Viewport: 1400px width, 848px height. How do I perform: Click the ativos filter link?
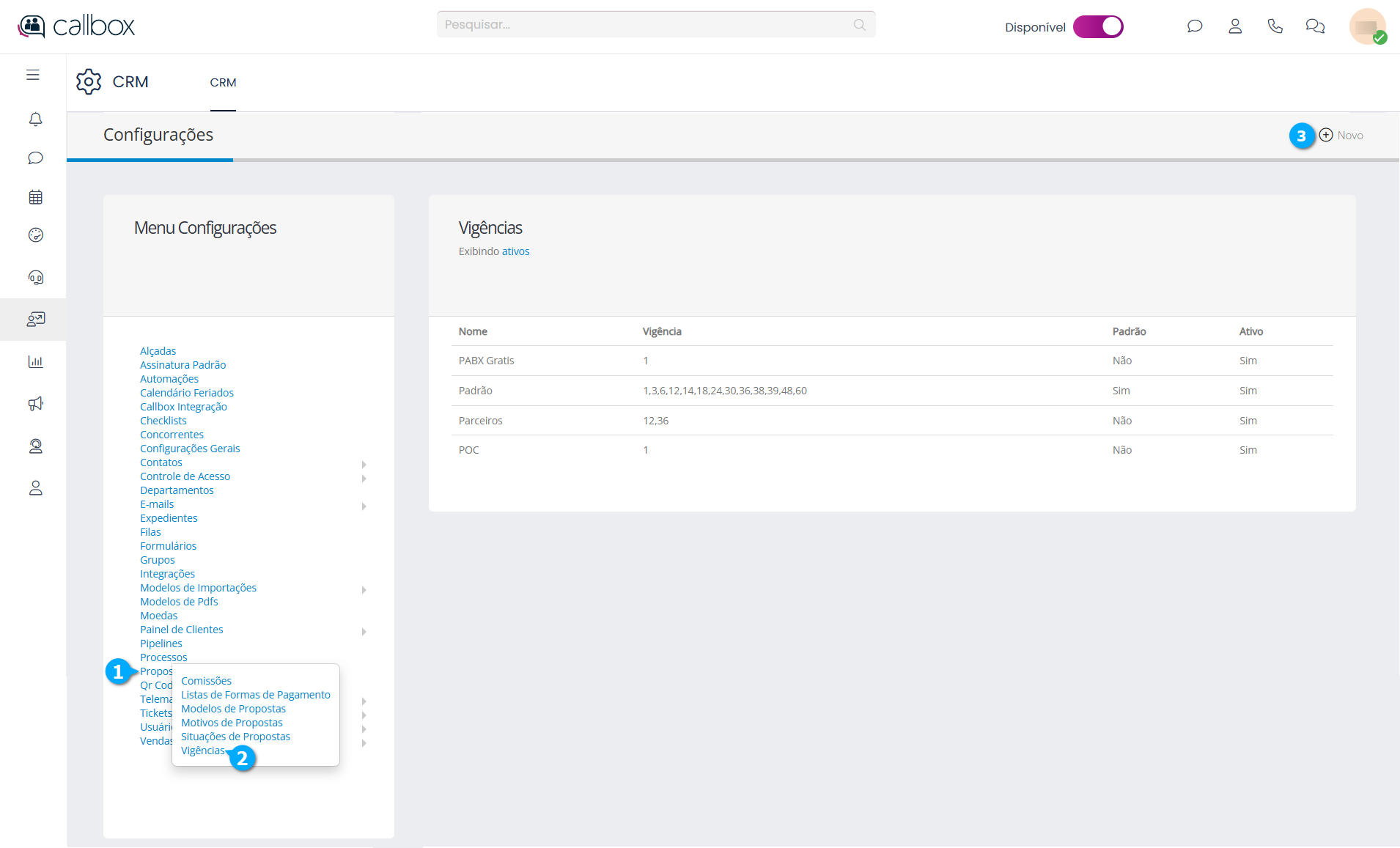click(x=515, y=251)
